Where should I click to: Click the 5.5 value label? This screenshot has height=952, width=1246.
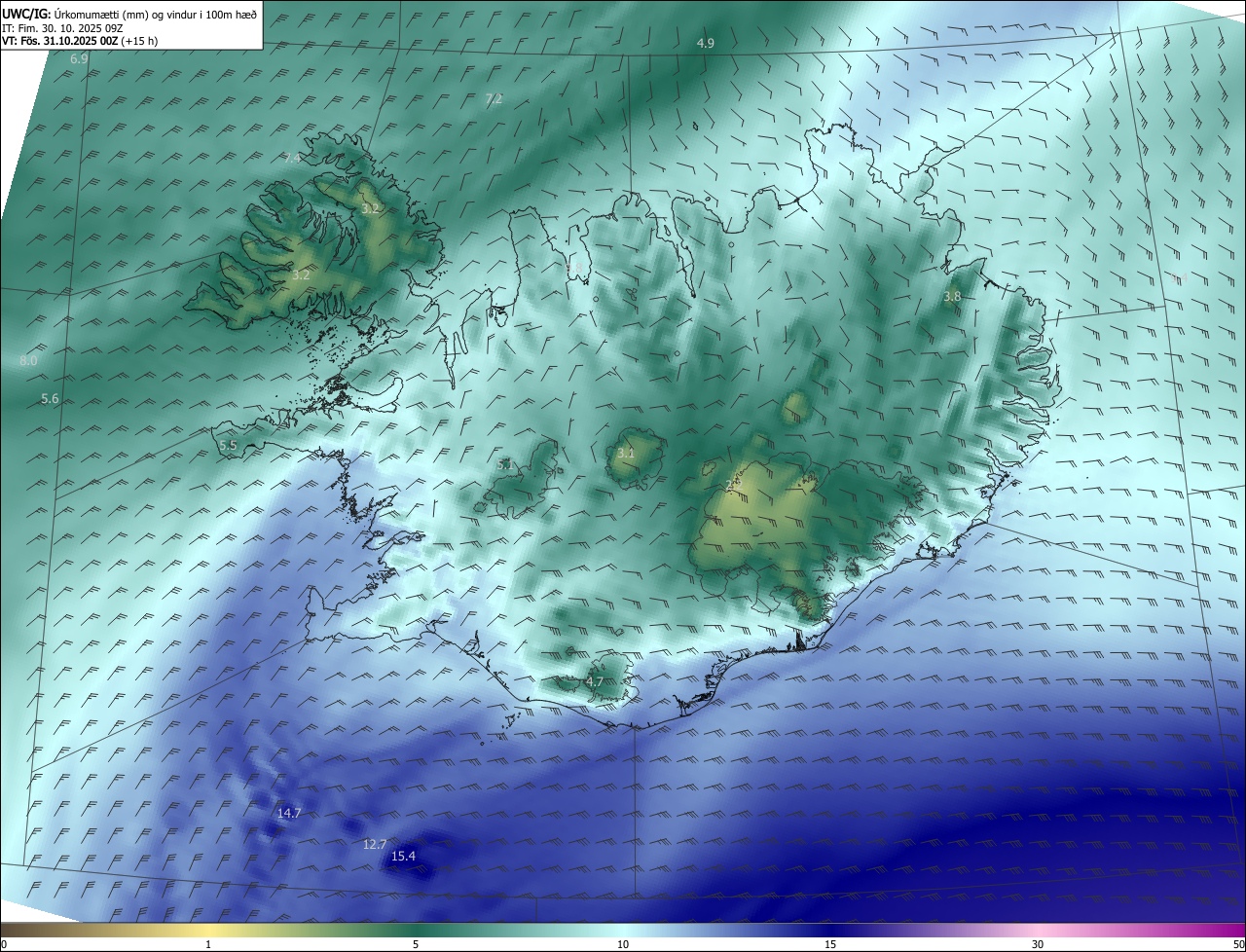(228, 446)
